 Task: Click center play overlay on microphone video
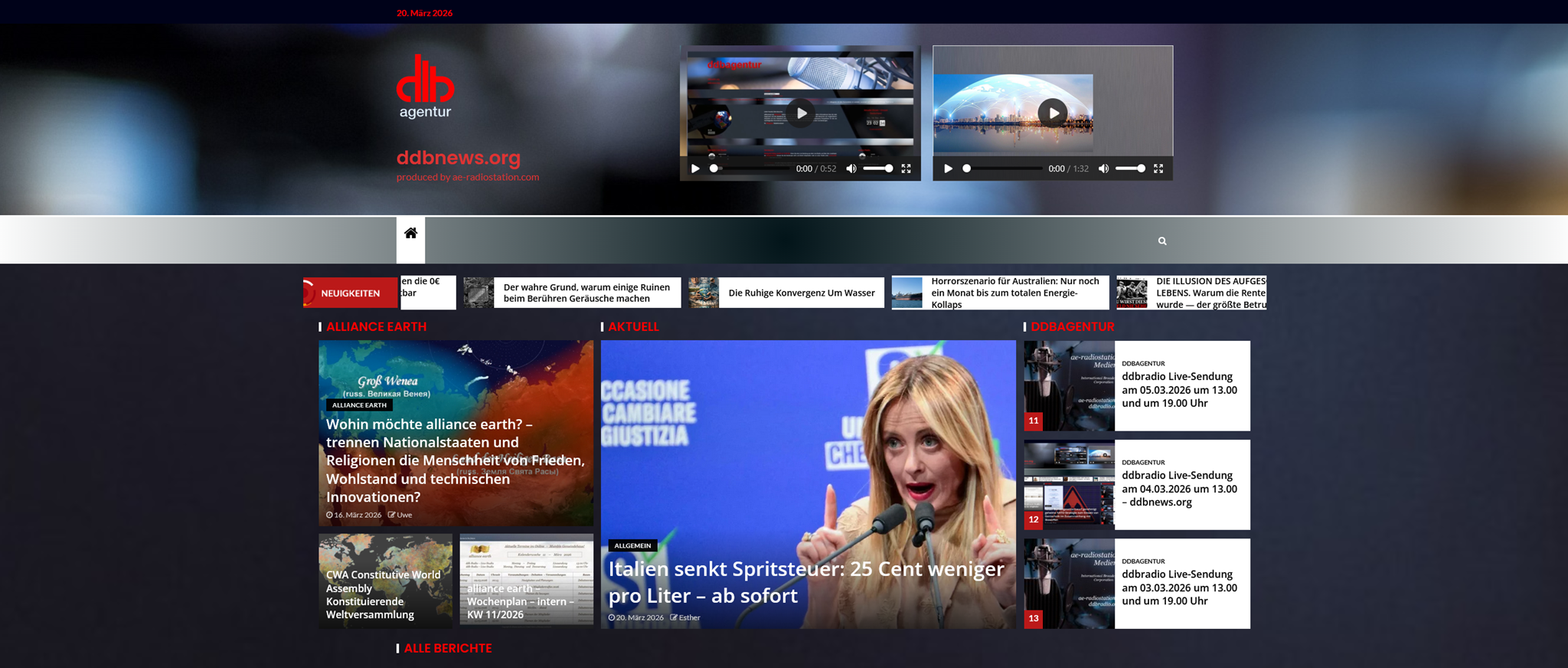801,113
